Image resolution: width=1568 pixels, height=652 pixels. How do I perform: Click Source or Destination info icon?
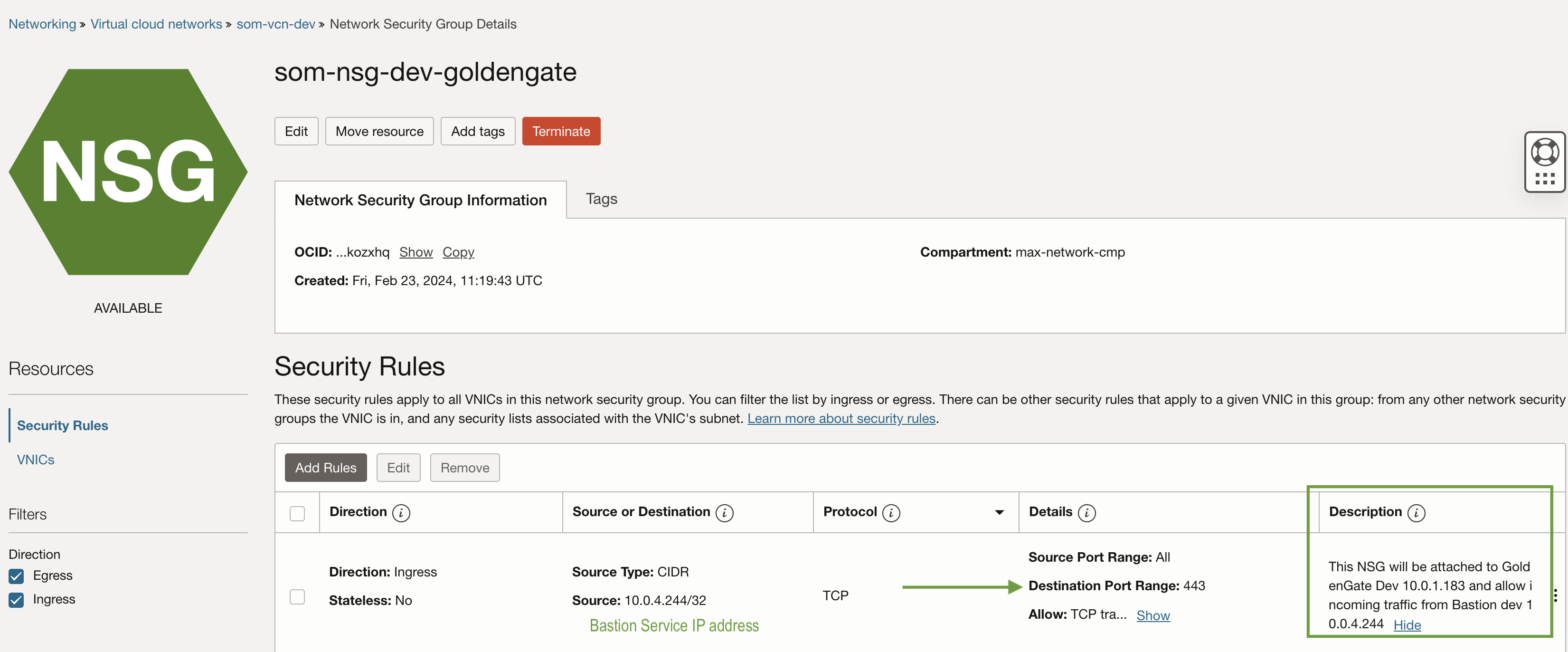(724, 512)
